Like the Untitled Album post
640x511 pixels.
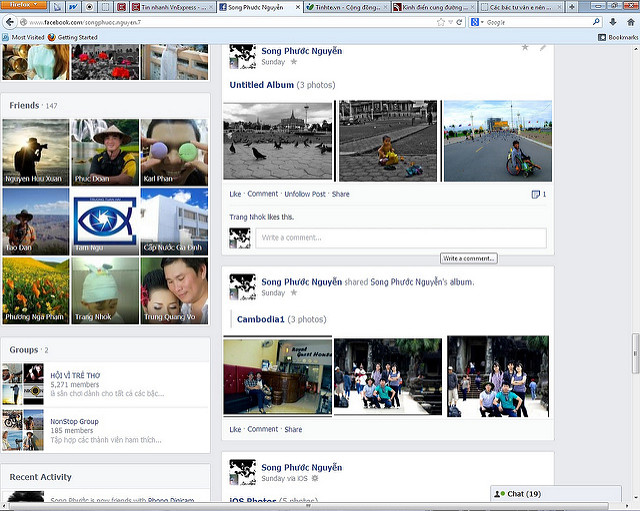[235, 194]
